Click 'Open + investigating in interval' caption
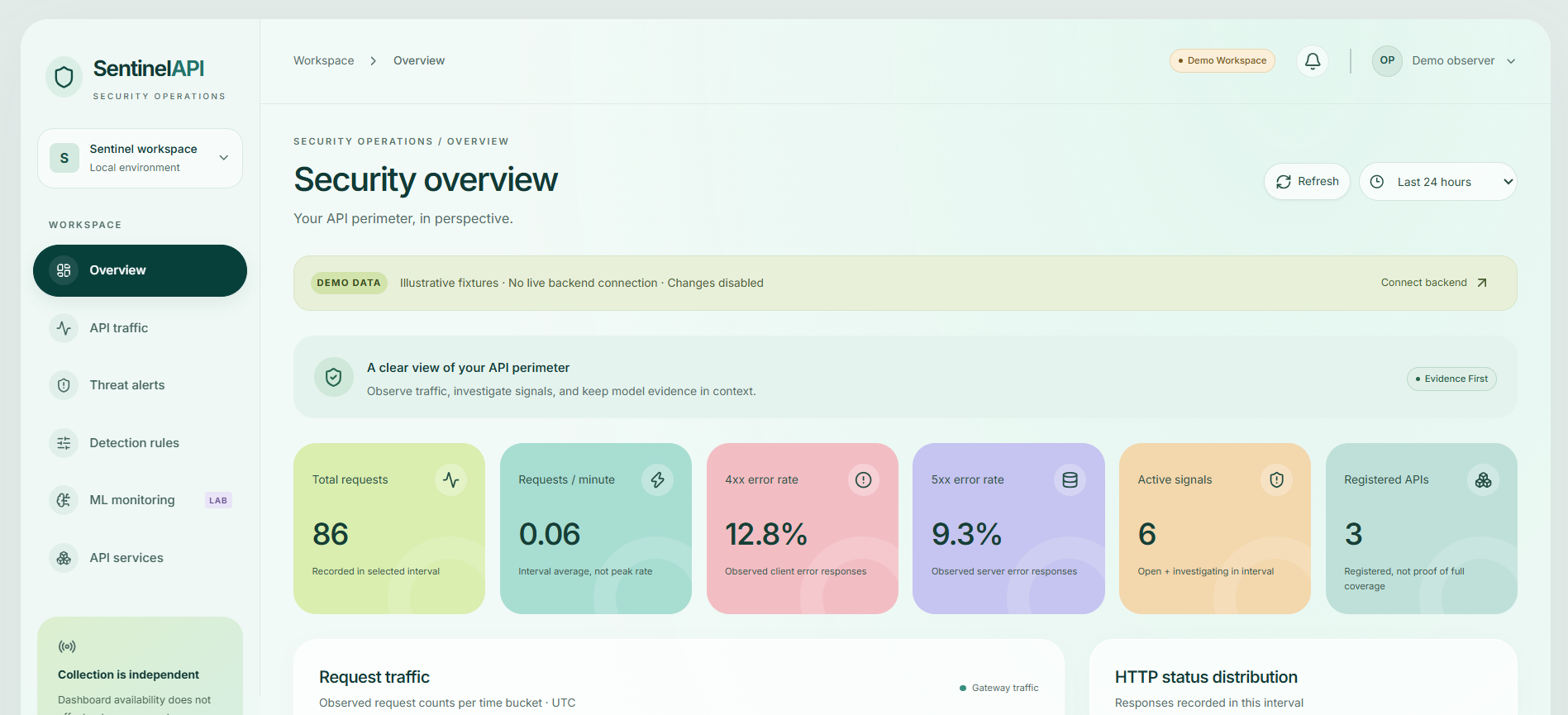The image size is (1568, 715). tap(1206, 572)
